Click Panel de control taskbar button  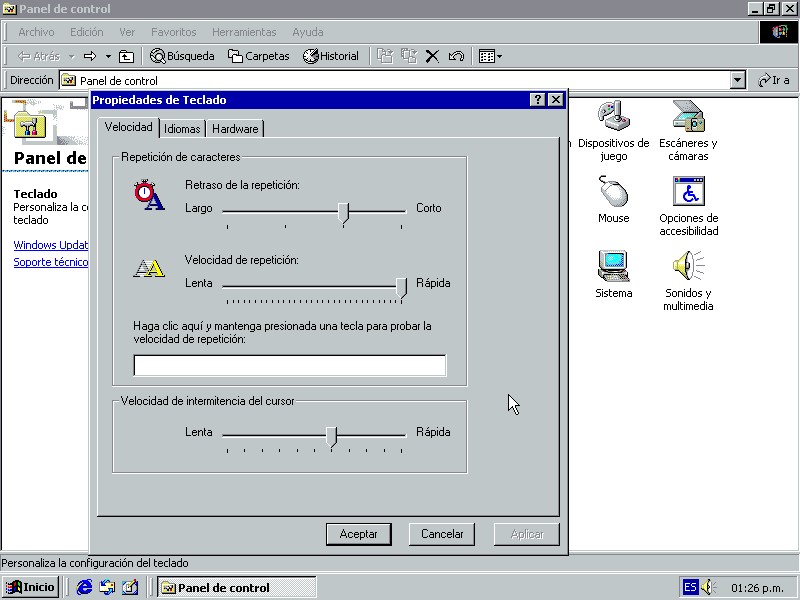(x=237, y=587)
